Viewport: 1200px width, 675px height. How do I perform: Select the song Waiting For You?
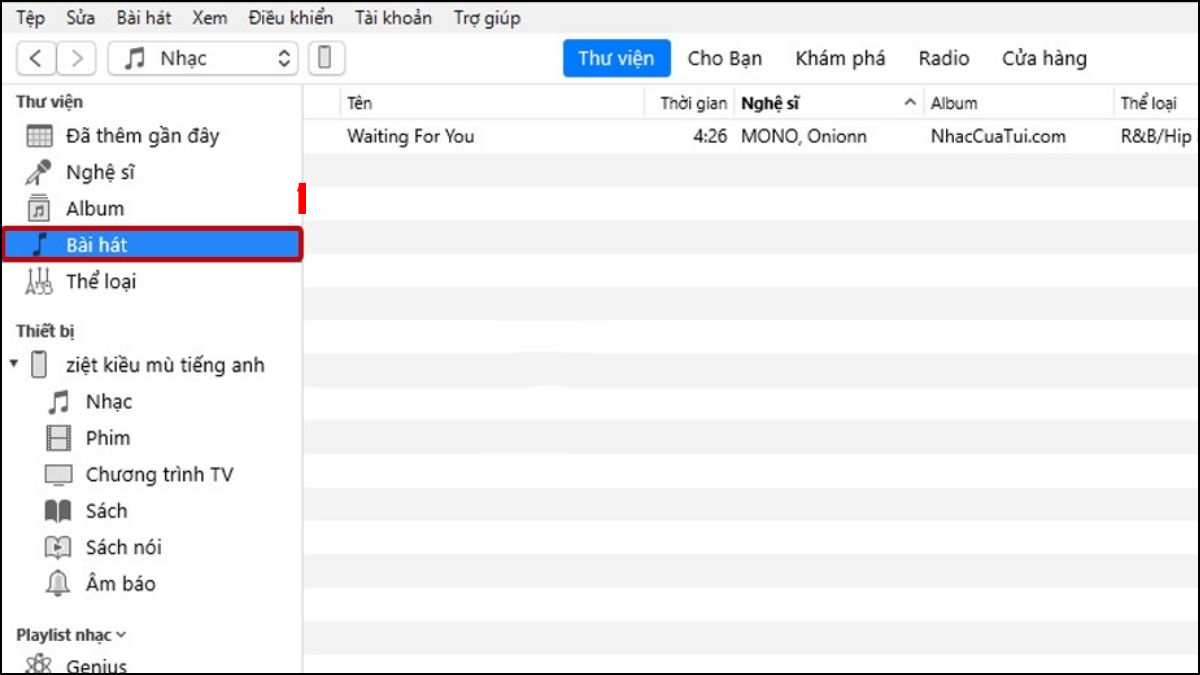tap(410, 136)
